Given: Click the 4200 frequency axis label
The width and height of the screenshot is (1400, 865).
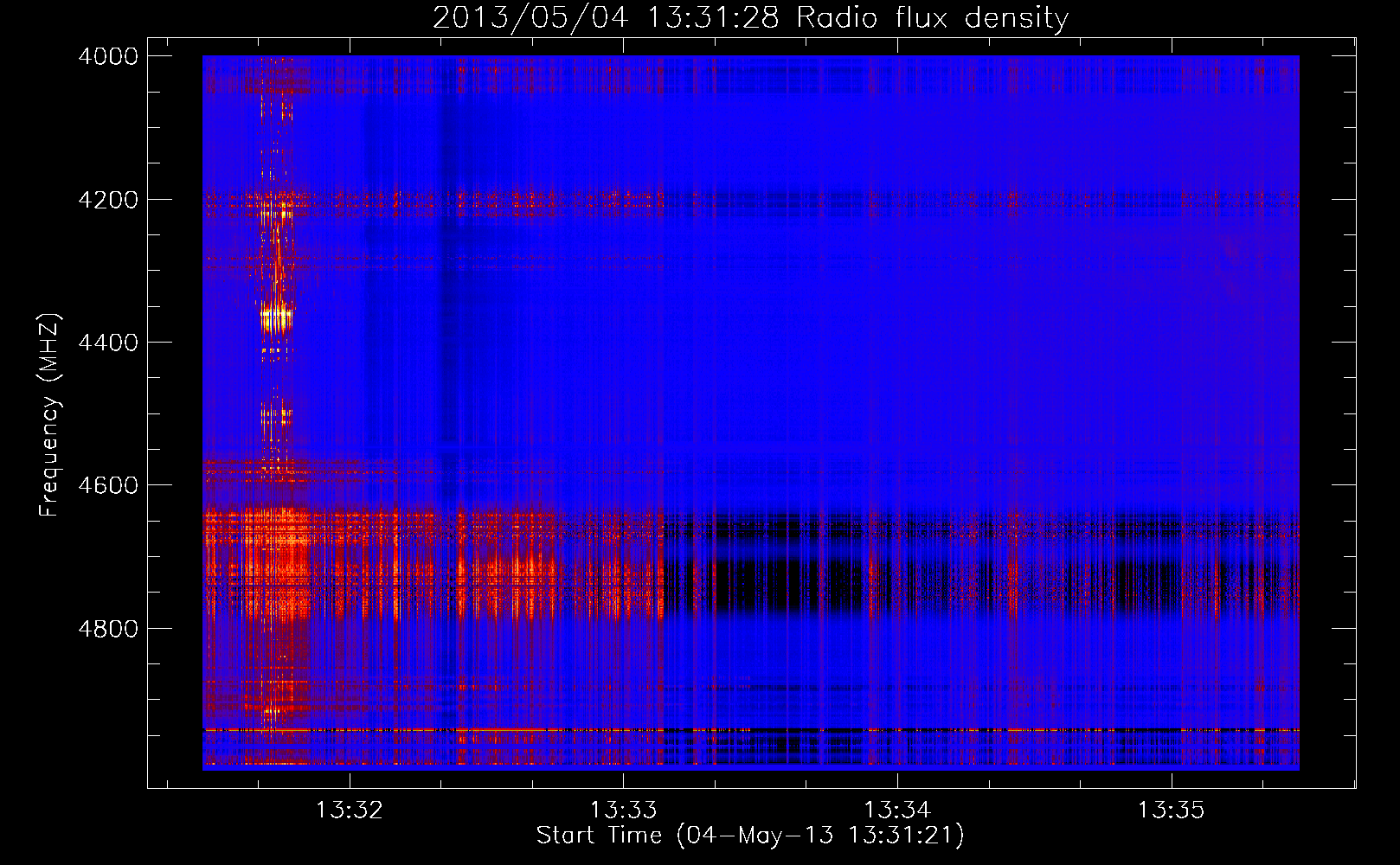Looking at the screenshot, I should (x=108, y=199).
